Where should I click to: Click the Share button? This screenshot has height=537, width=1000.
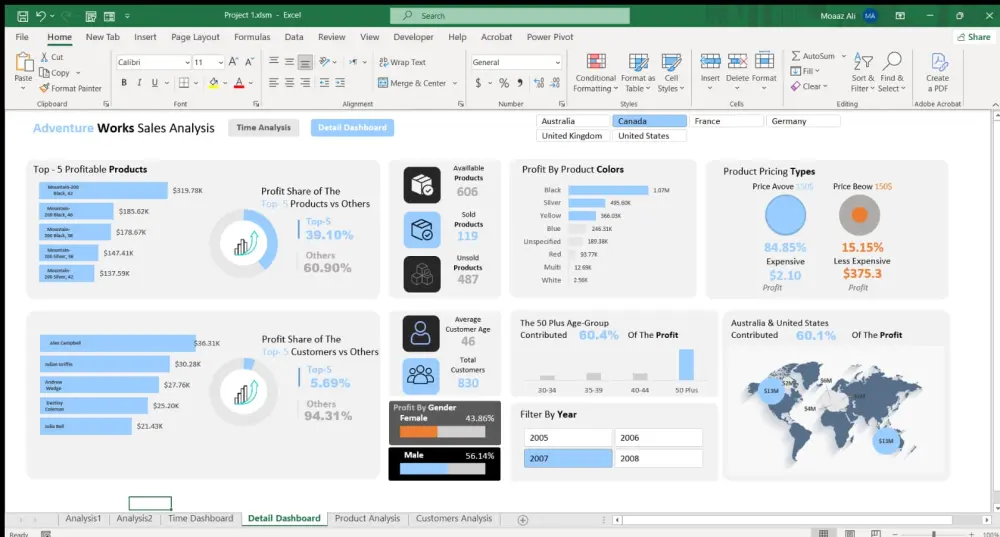(x=973, y=37)
